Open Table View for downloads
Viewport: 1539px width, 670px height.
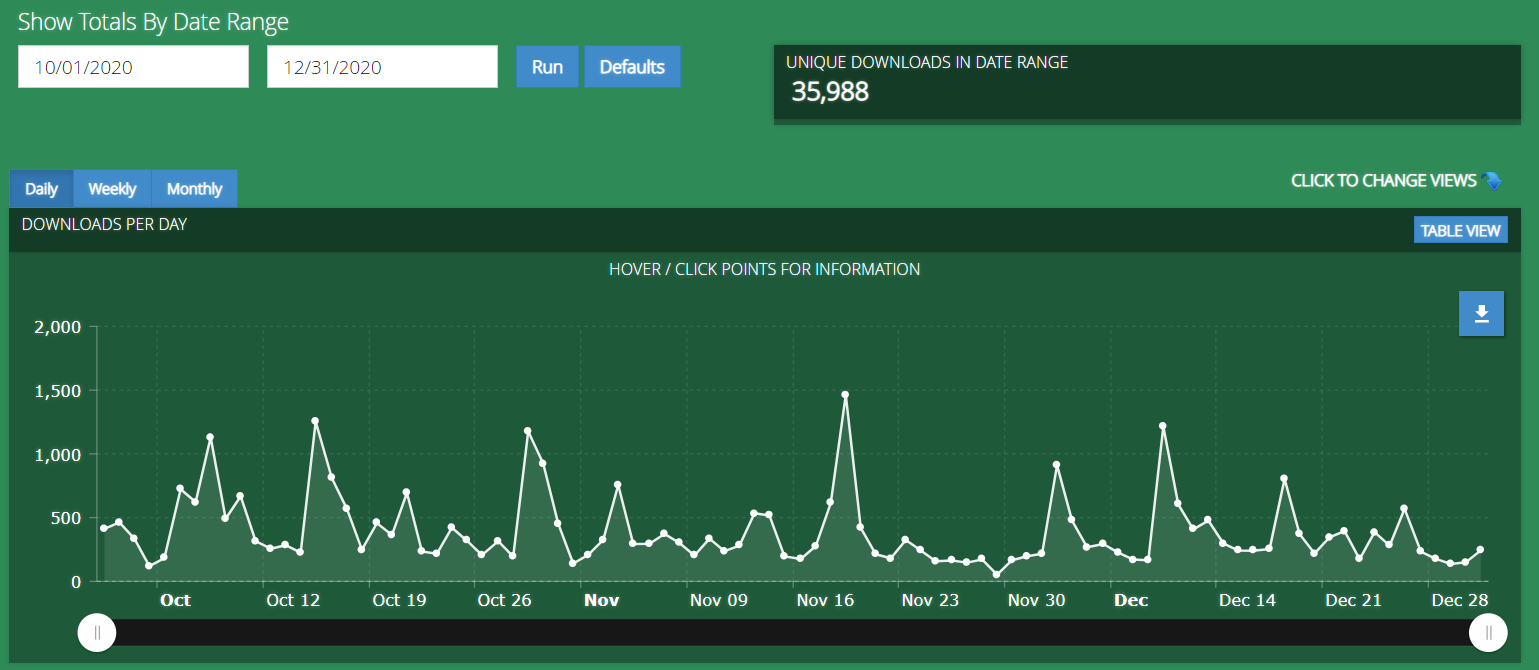pyautogui.click(x=1460, y=231)
